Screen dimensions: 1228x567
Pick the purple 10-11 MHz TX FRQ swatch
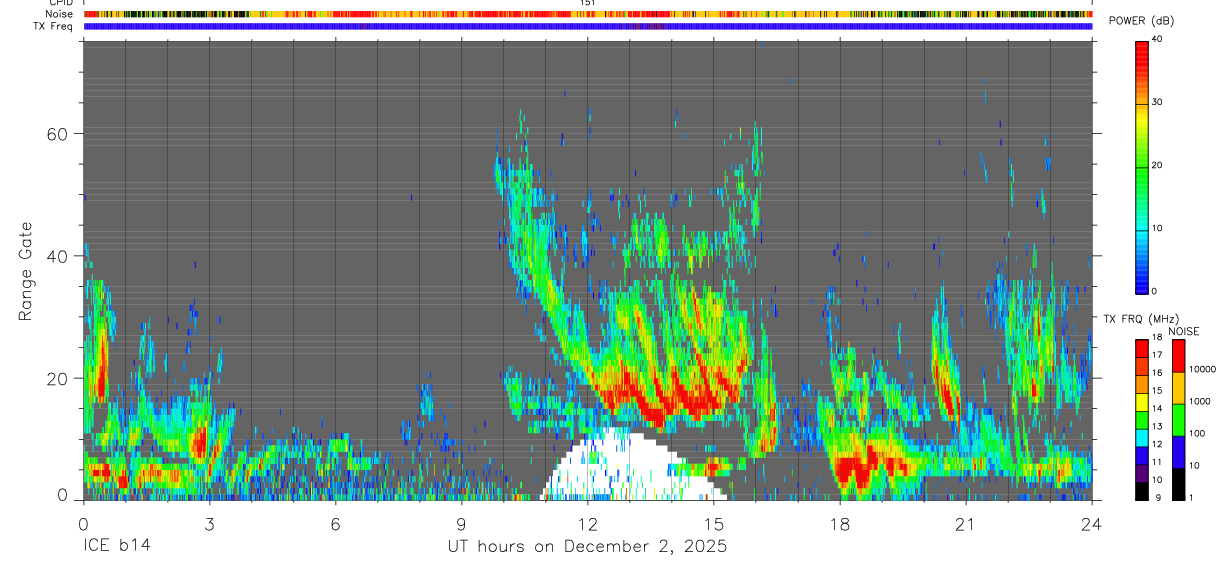point(1142,473)
